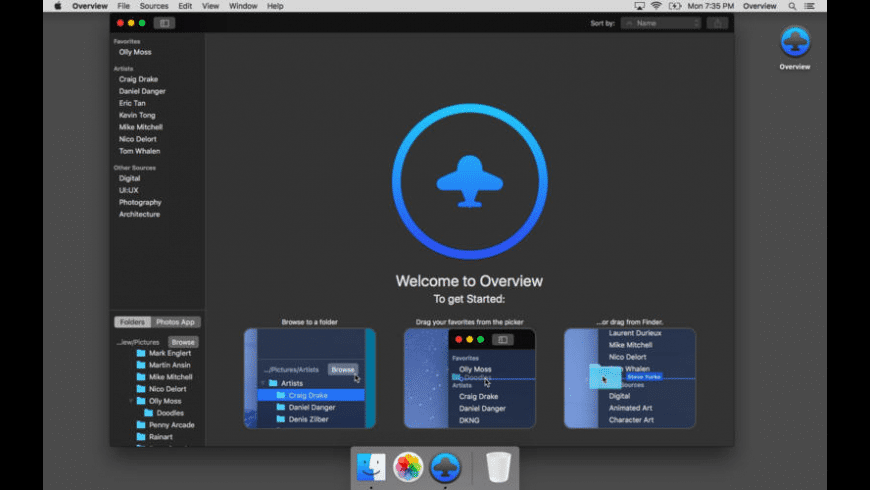Open the Help menu
Screen dimensions: 870x490
275,6
